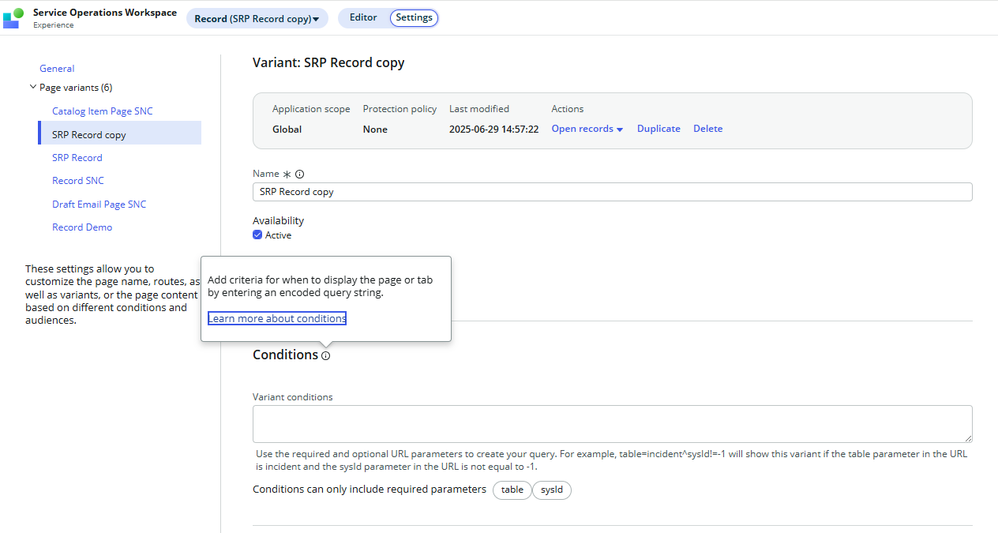Click the Service Operations Workspace logo icon

(x=13, y=18)
